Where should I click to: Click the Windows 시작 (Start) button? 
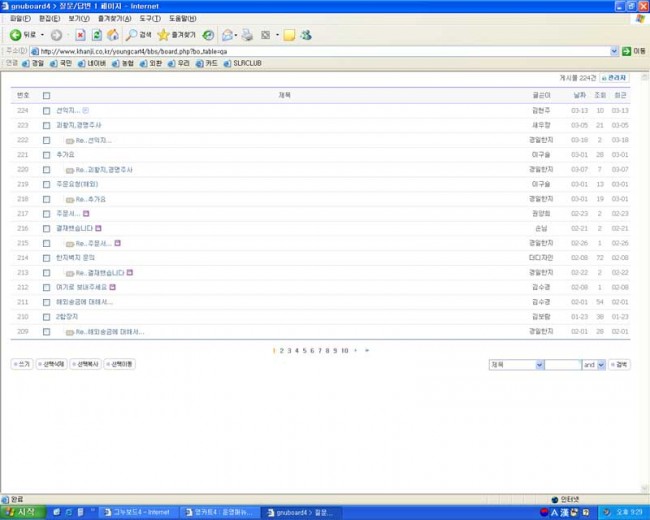click(x=20, y=512)
